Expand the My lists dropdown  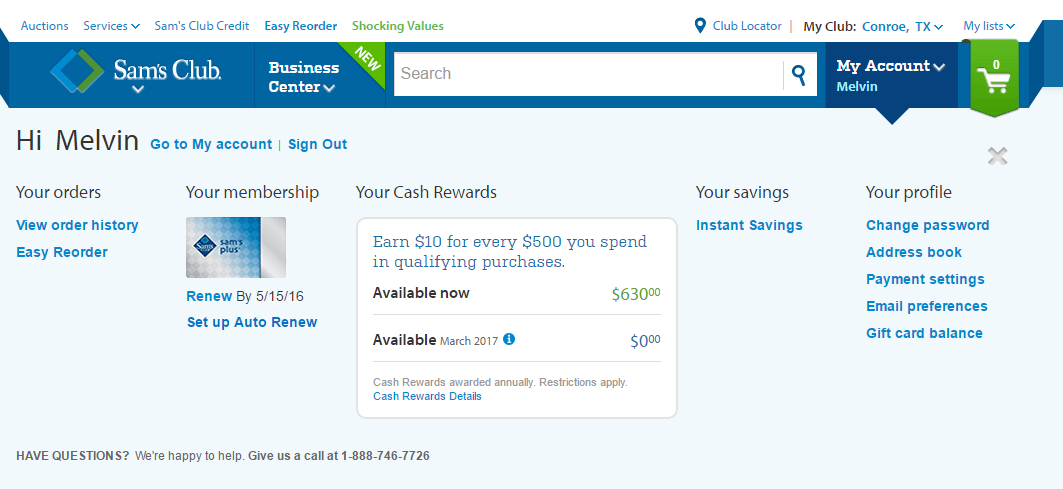point(989,26)
